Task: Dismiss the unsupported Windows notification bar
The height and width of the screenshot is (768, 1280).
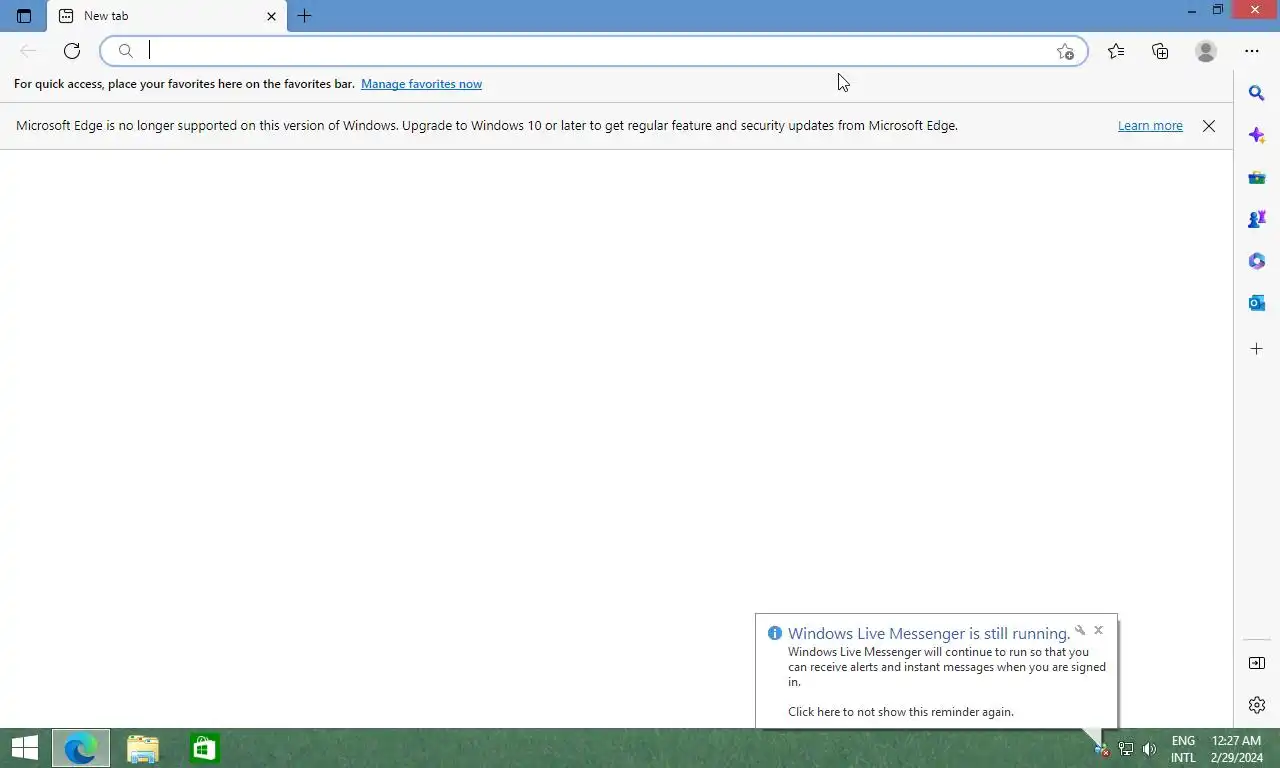Action: [x=1209, y=126]
